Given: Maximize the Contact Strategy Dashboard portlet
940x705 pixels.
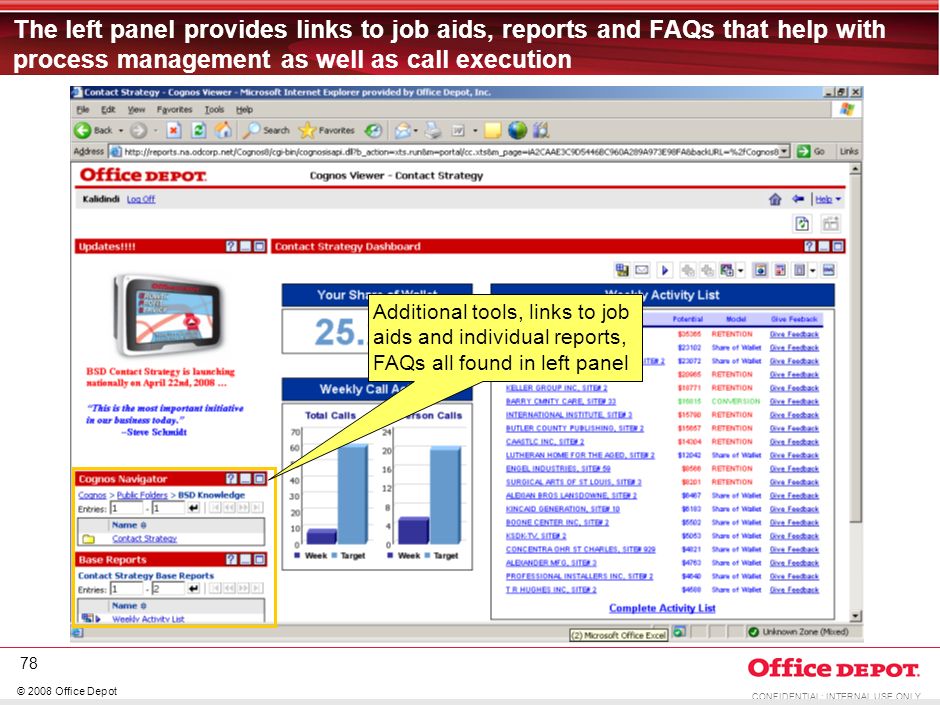Looking at the screenshot, I should coord(838,246).
